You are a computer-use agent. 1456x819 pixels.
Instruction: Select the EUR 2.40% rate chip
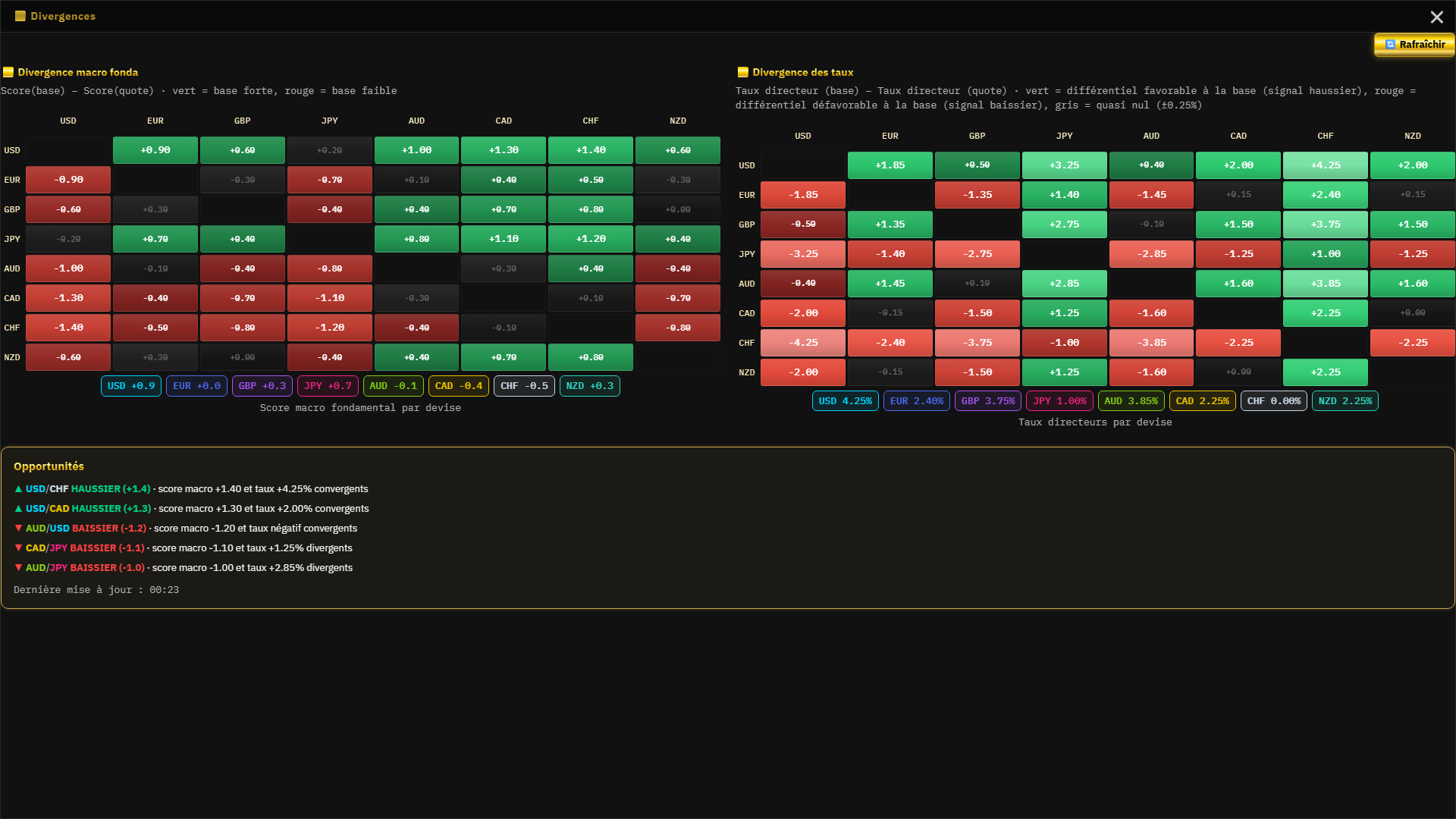(917, 401)
